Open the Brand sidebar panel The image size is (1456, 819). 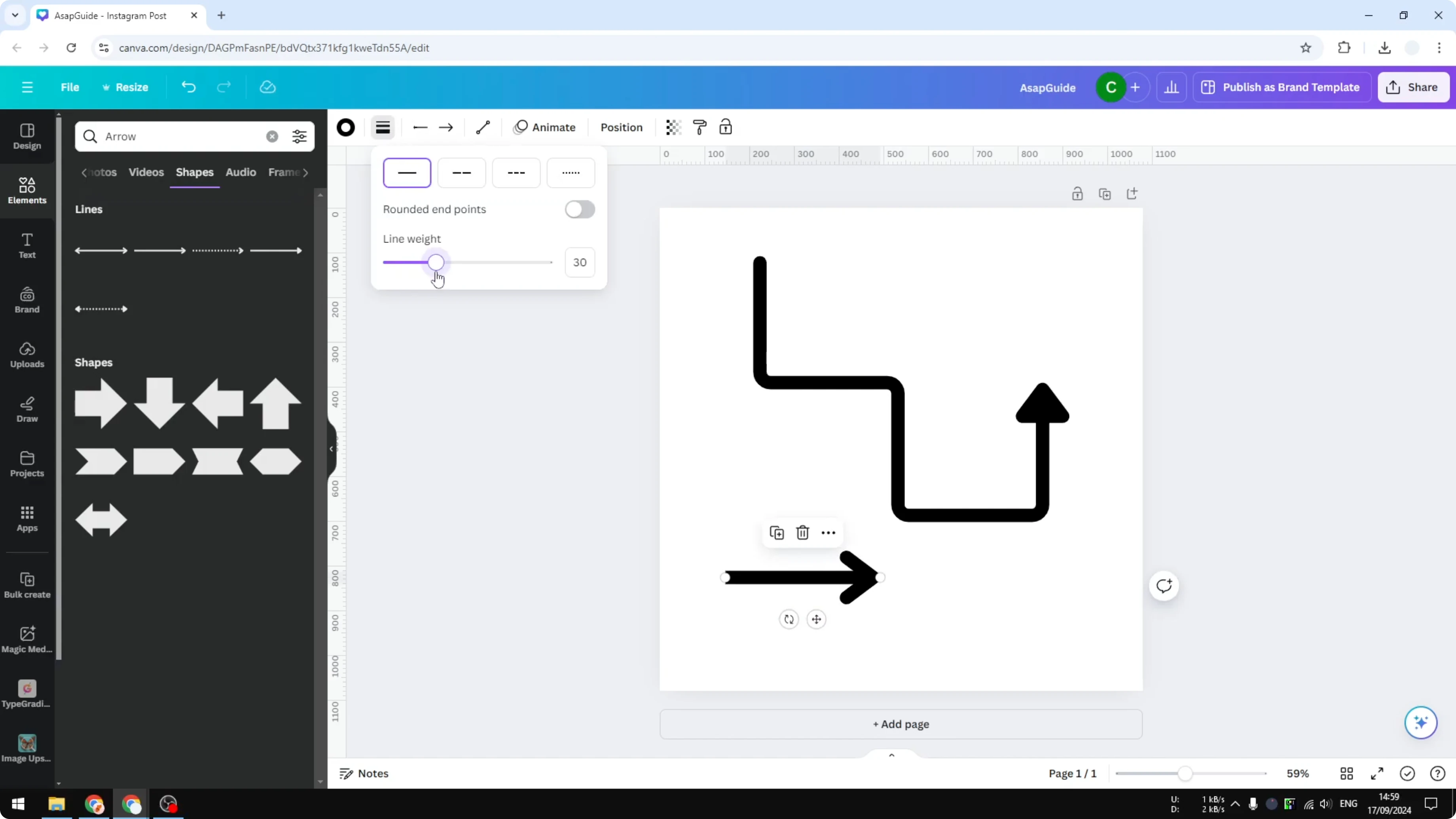(27, 300)
